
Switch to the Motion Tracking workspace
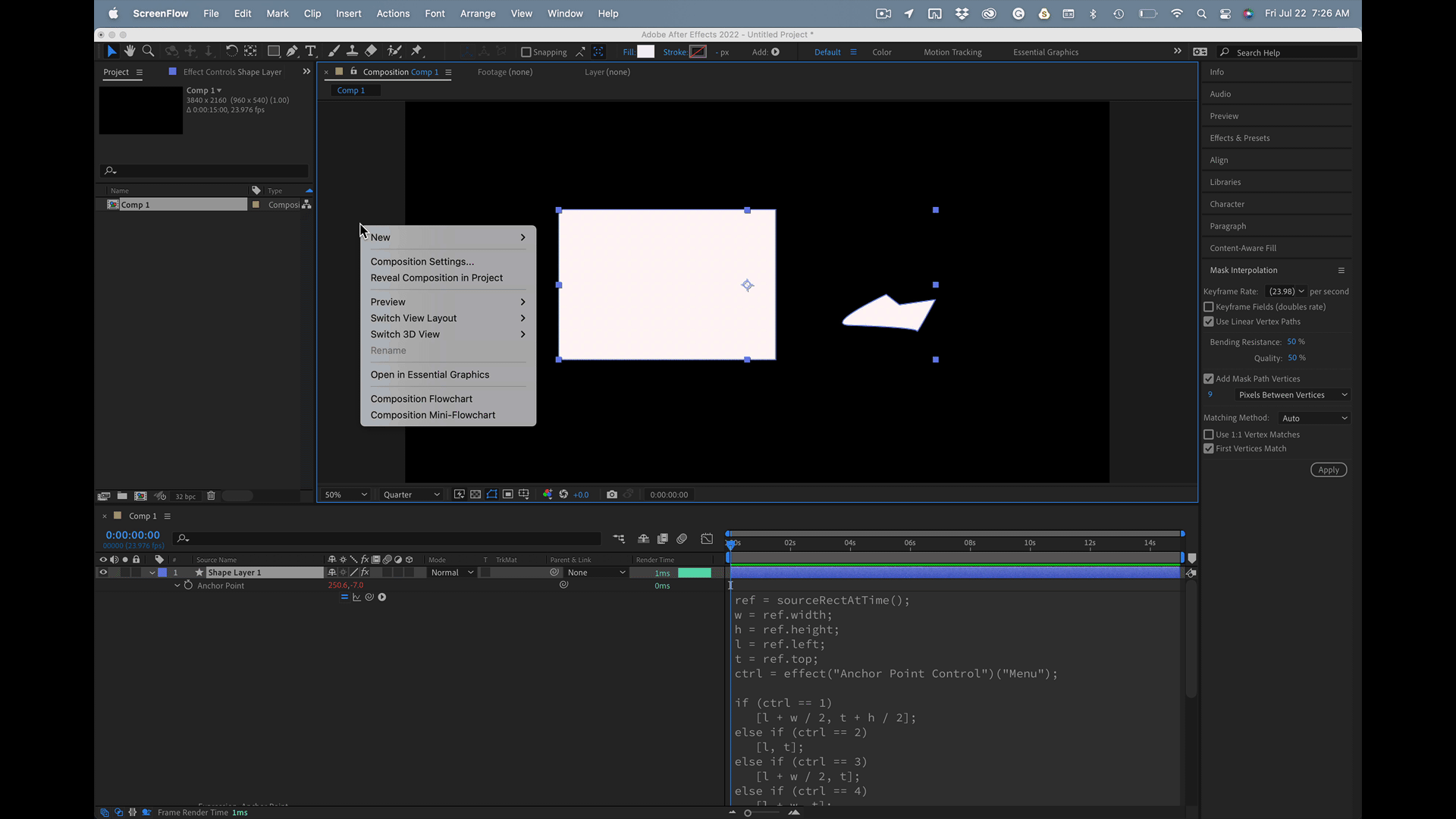point(952,52)
